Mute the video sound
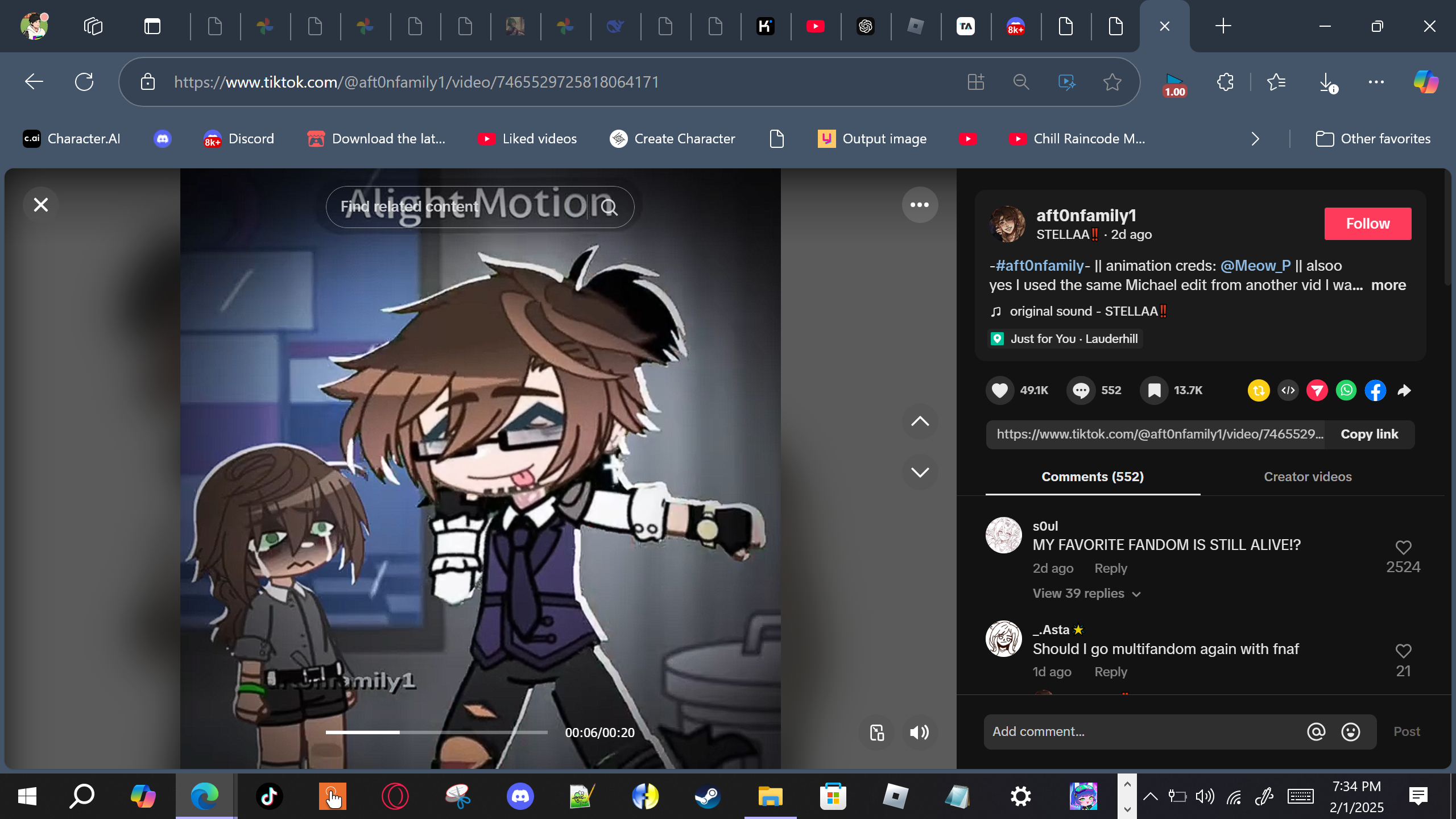 click(x=919, y=732)
